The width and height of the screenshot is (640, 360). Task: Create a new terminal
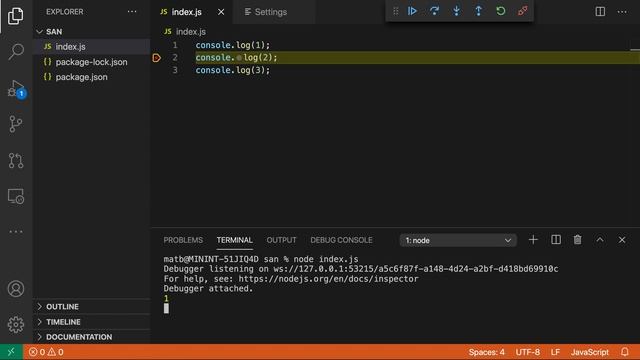pos(533,240)
